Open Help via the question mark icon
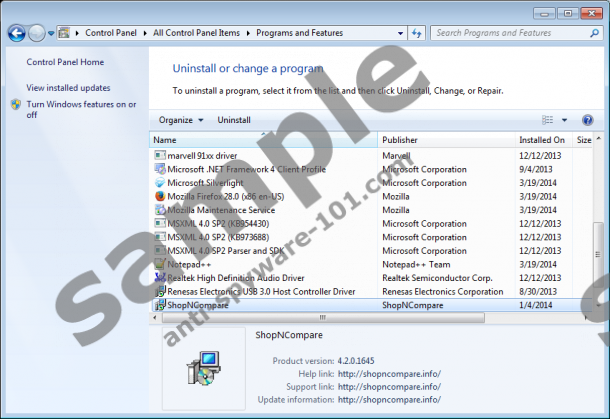The width and height of the screenshot is (610, 419). [x=587, y=120]
